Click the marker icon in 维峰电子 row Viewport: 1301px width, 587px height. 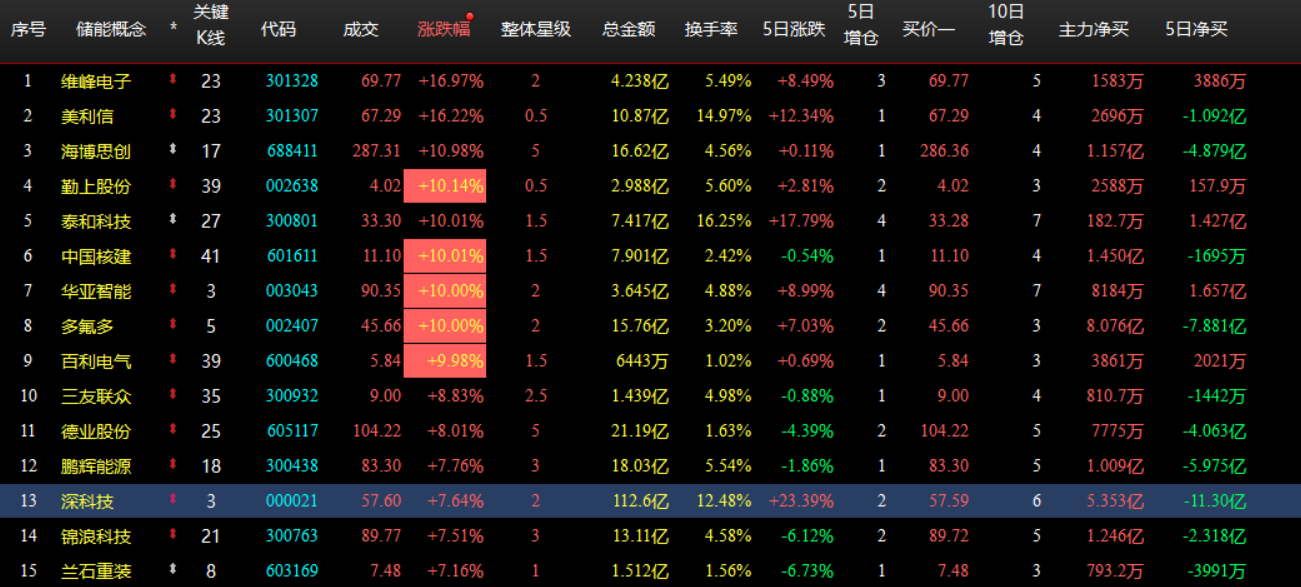tap(172, 79)
